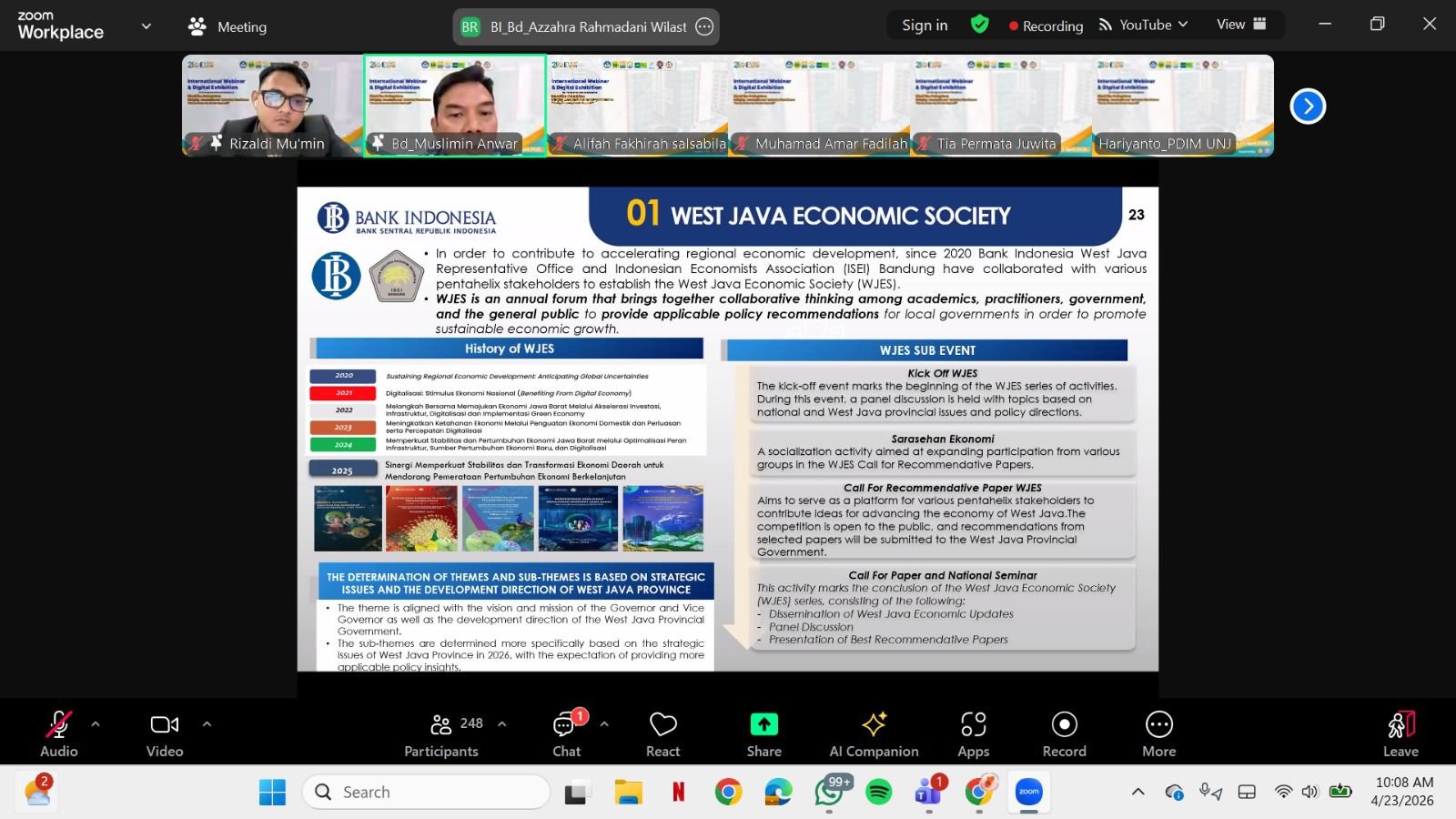Expand the Zoom Workplace dropdown arrow
Screen dimensions: 1456x819
coord(146,26)
